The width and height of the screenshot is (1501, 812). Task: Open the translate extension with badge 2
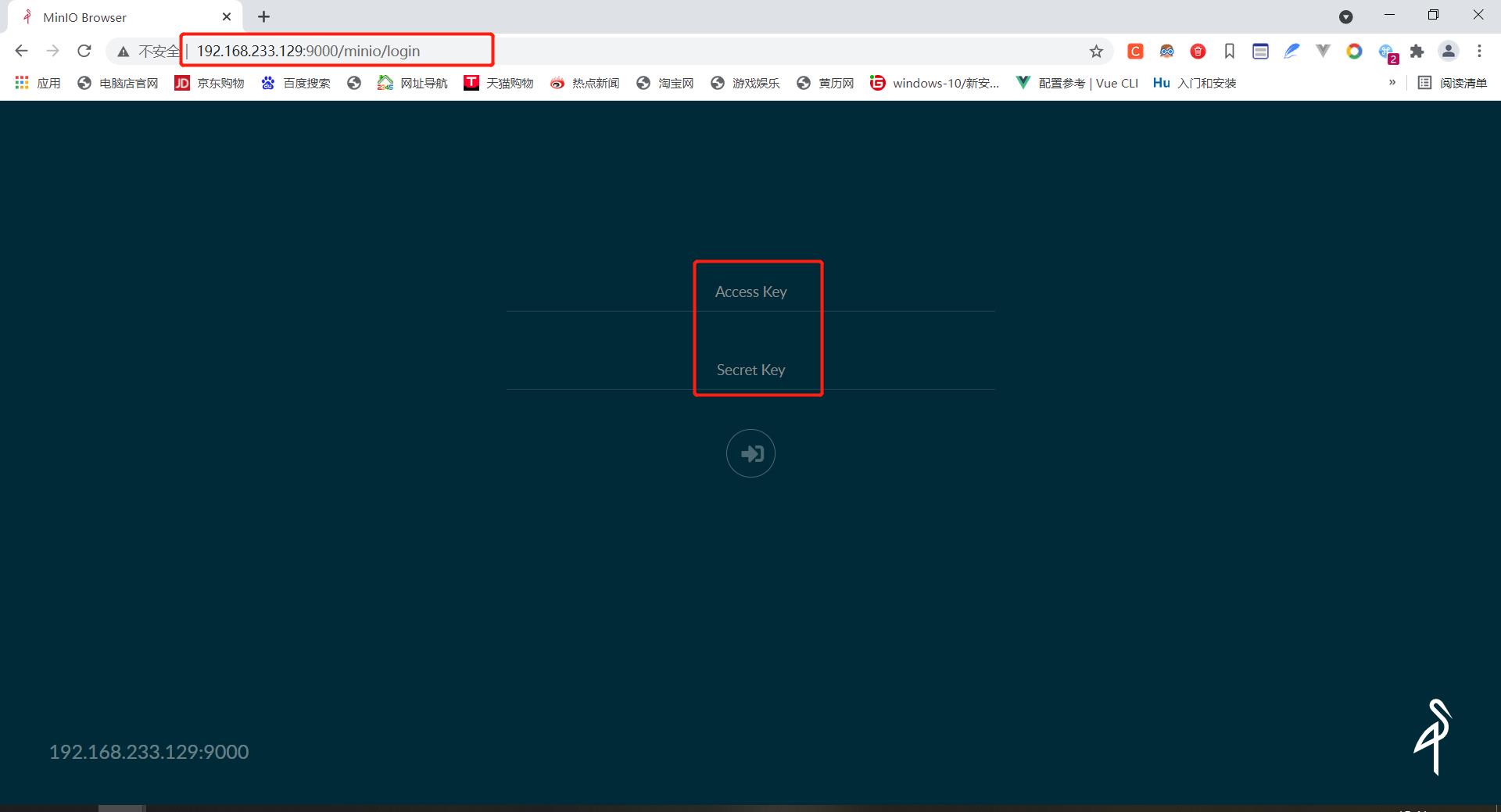[1388, 52]
